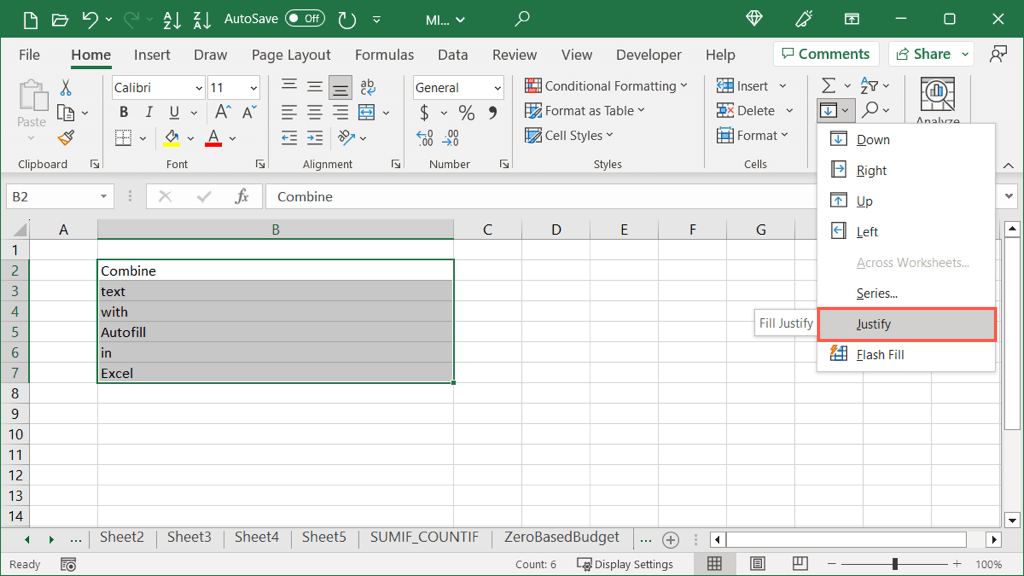The image size is (1024, 576).
Task: Click the Merge & Center icon
Action: click(366, 112)
